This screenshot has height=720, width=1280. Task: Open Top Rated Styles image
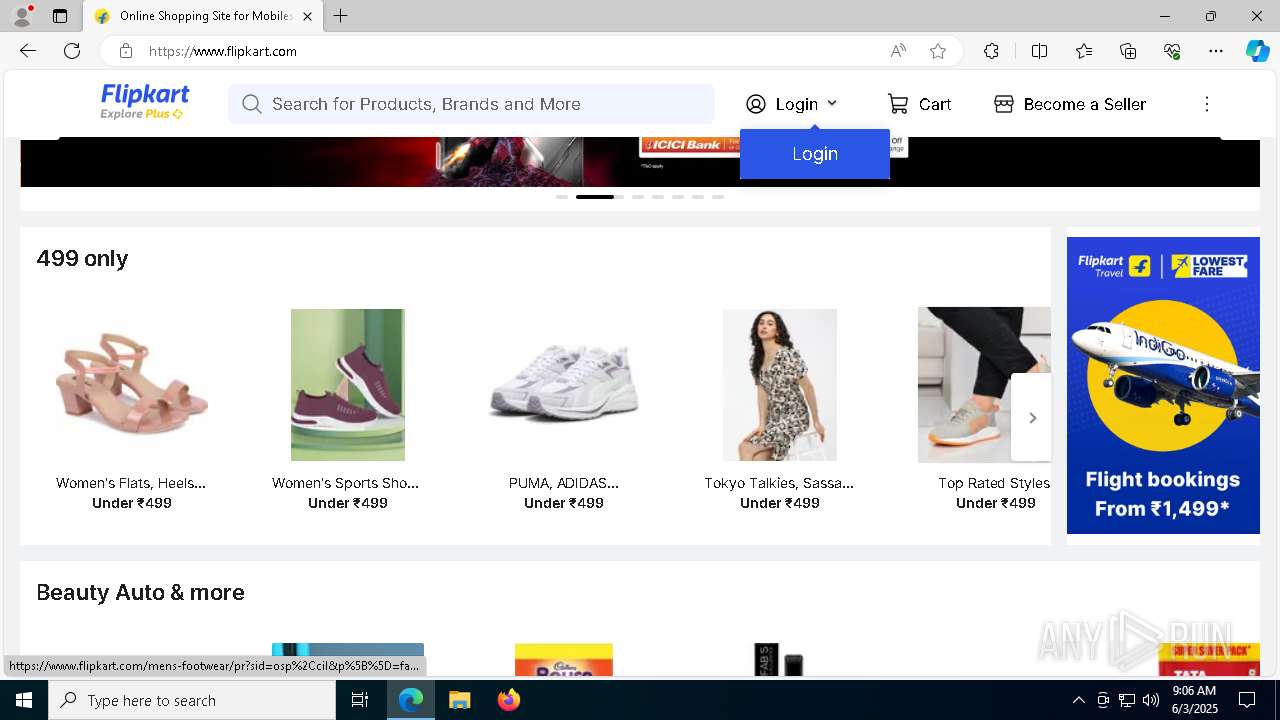(x=984, y=385)
